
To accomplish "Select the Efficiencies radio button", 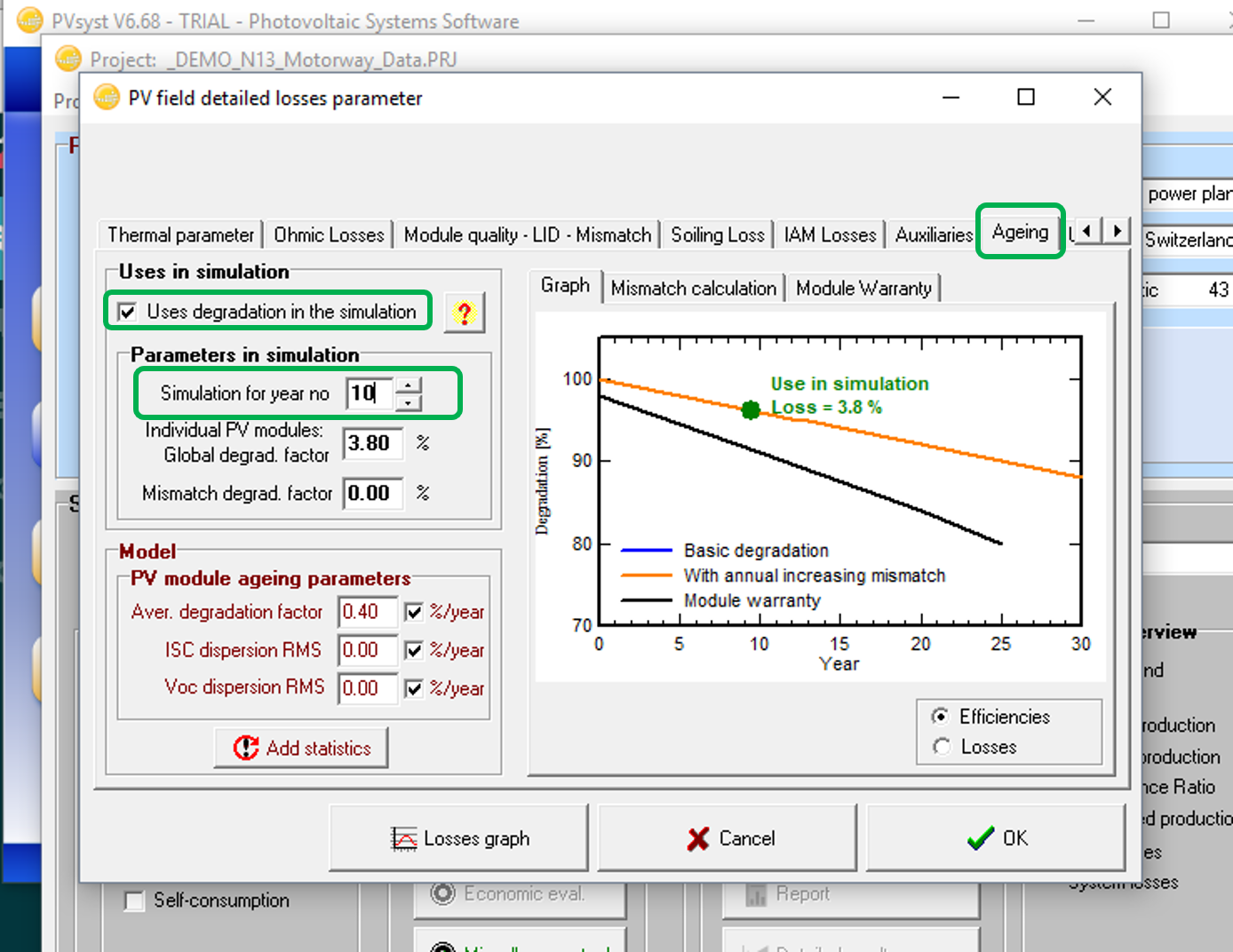I will tap(941, 716).
